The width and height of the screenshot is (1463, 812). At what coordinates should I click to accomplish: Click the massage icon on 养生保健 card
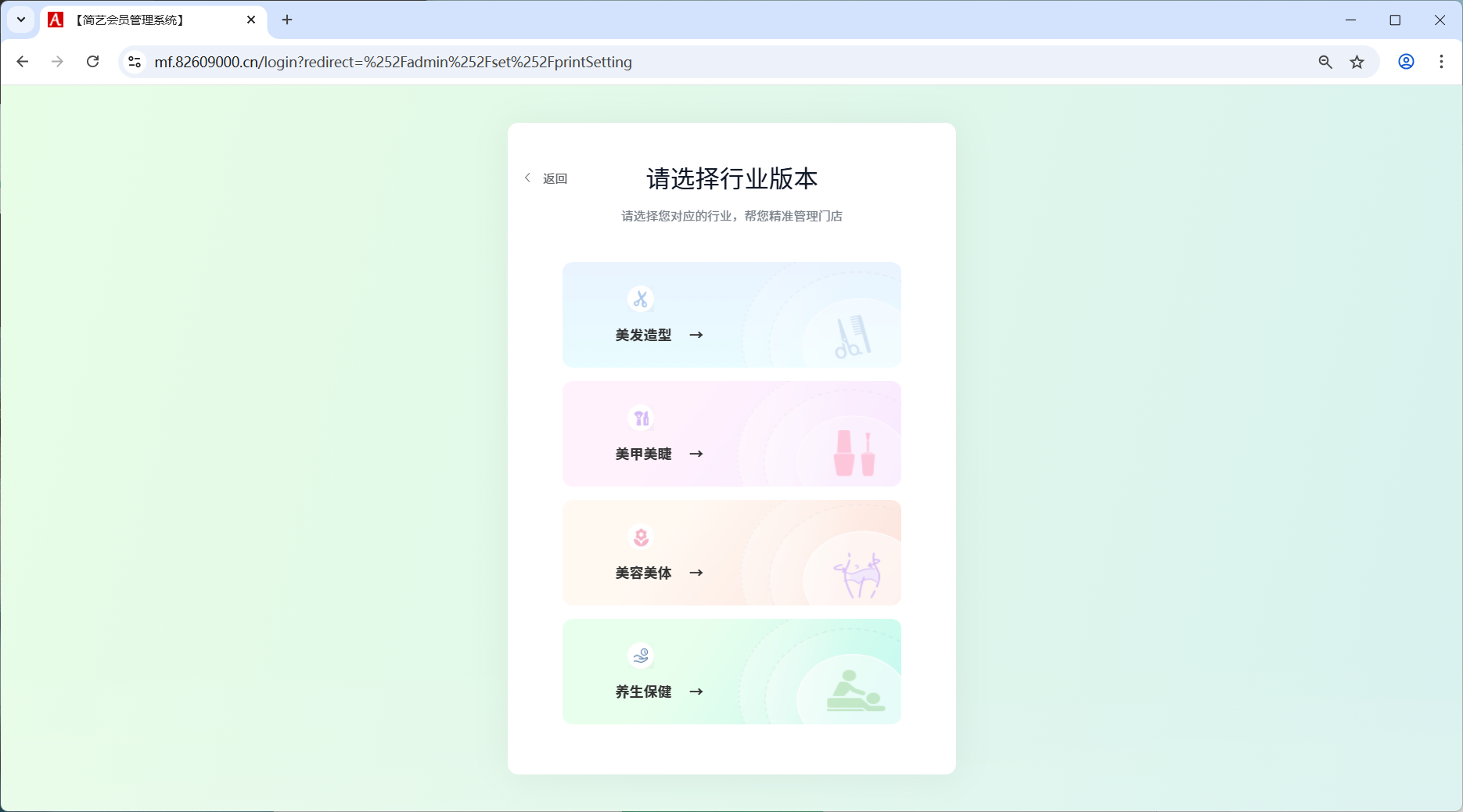coord(641,656)
